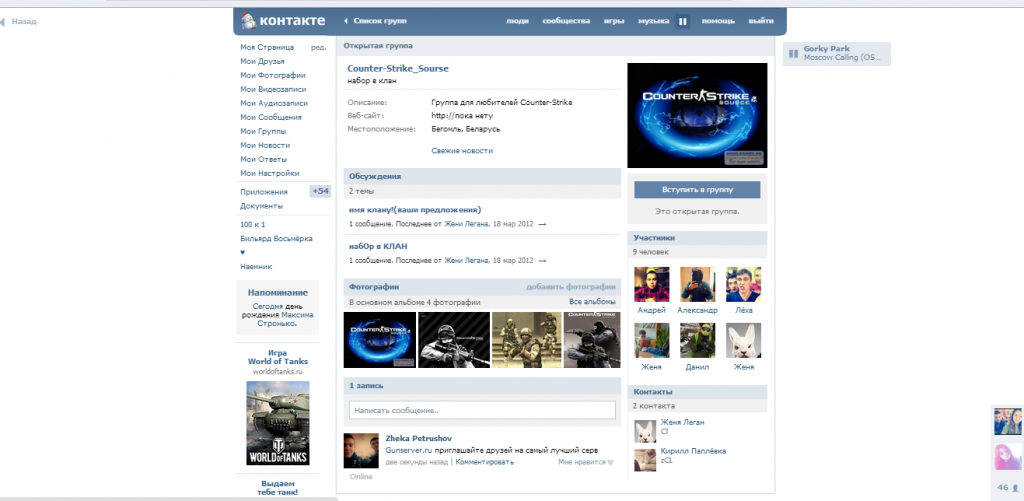Open the Counter-Strike Source group cover image
The width and height of the screenshot is (1024, 501).
click(x=697, y=115)
